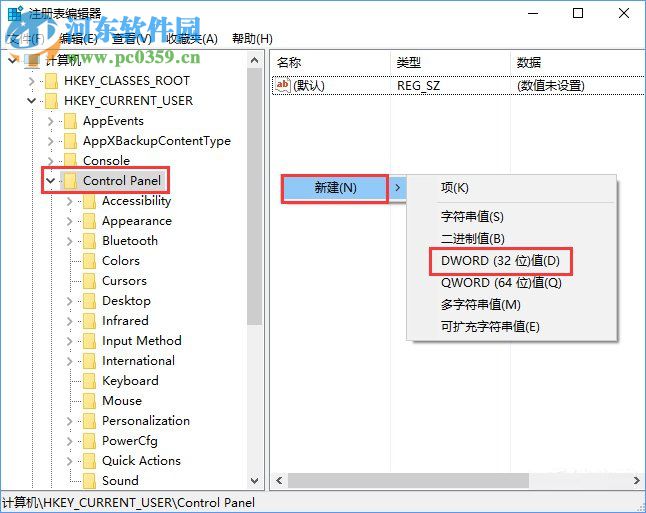Image resolution: width=646 pixels, height=513 pixels.
Task: Choose 二进制值(B) from submenu
Action: [x=473, y=238]
